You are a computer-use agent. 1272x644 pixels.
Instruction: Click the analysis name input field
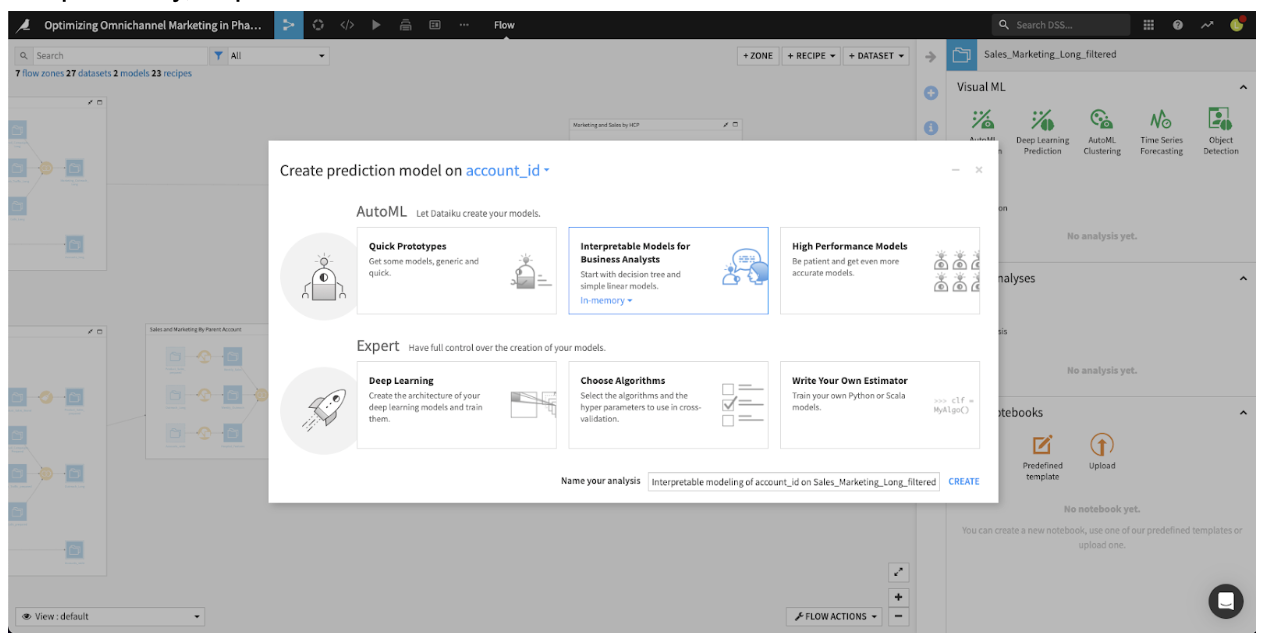(793, 481)
